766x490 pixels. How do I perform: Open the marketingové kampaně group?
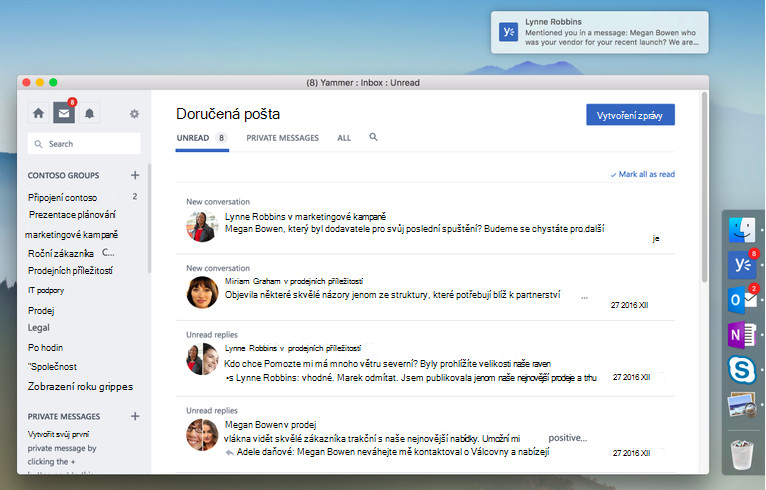(71, 235)
